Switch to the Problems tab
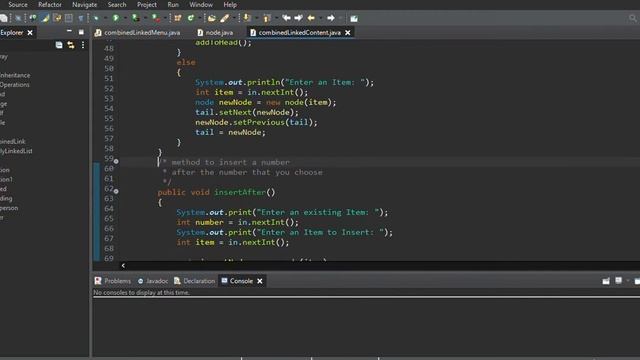The height and width of the screenshot is (360, 640). 113,281
